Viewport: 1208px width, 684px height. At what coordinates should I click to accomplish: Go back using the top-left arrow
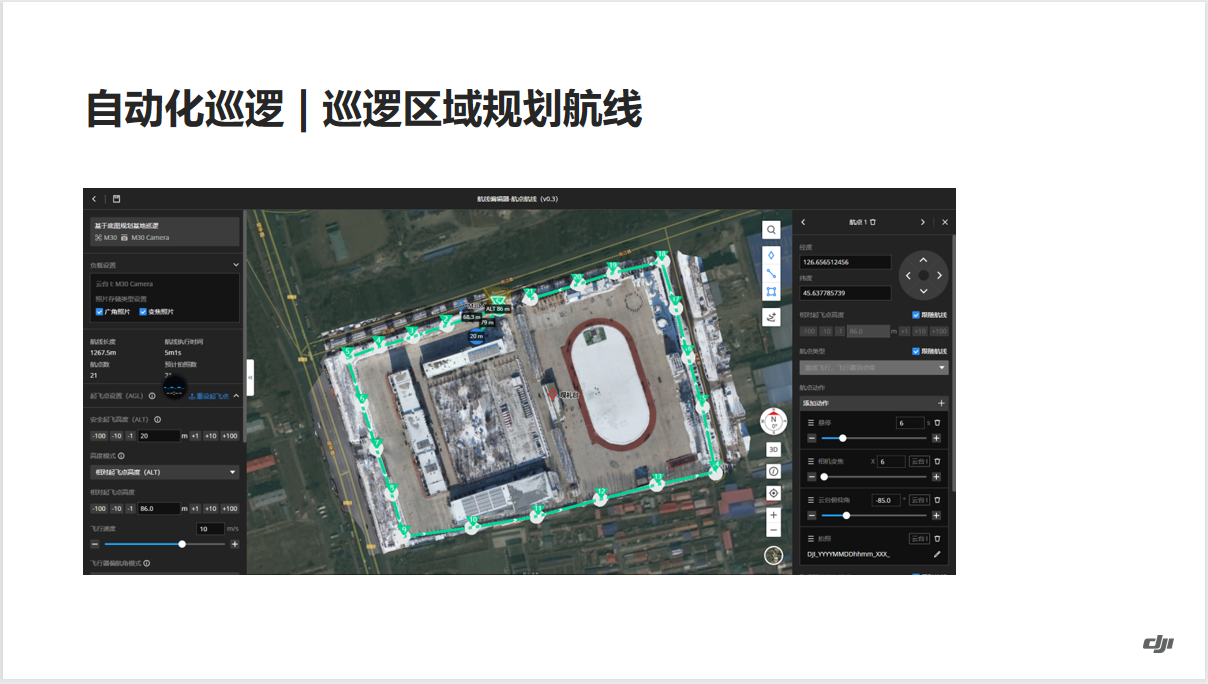click(94, 199)
